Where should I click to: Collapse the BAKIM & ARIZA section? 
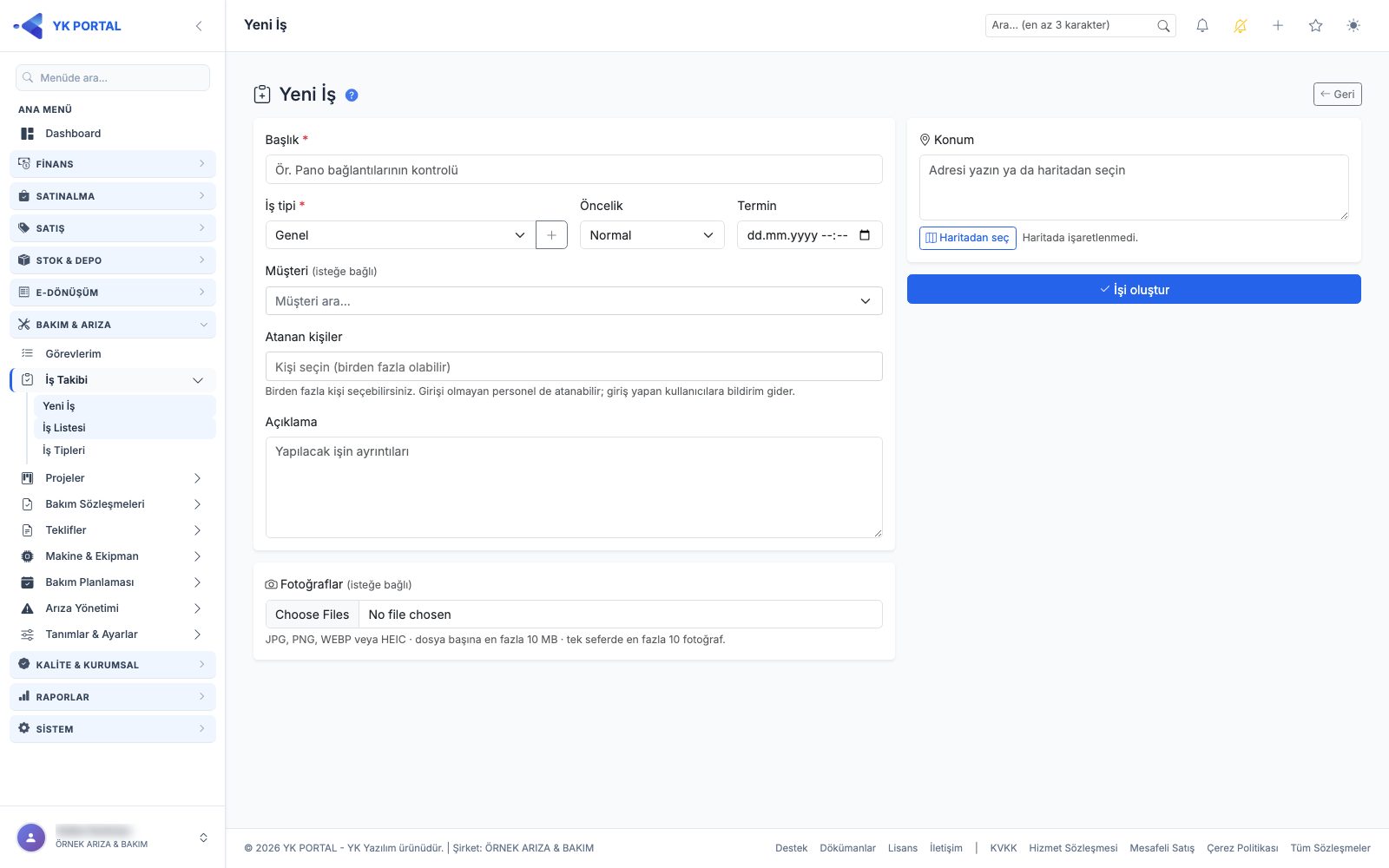[113, 325]
